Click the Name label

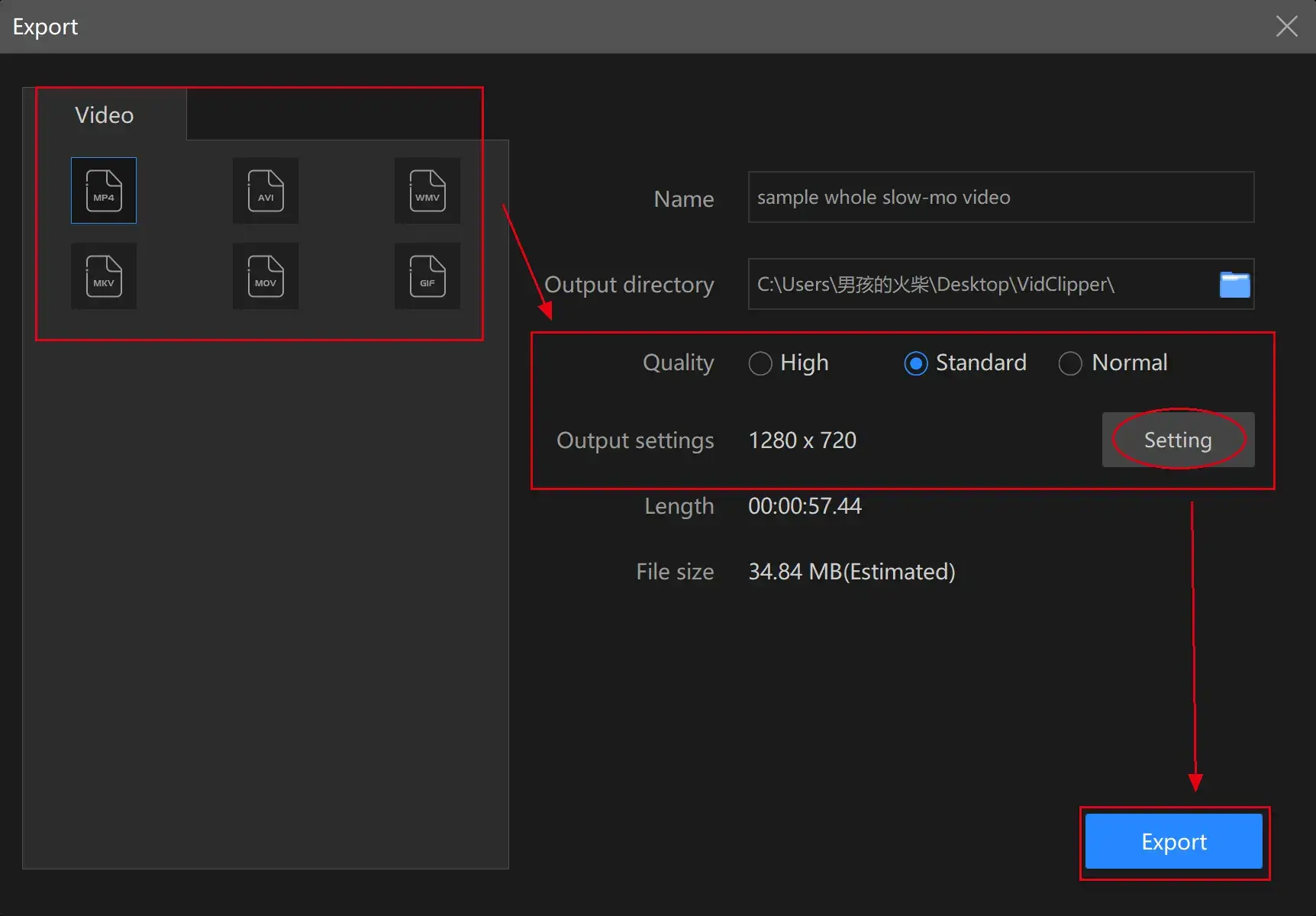(x=684, y=199)
